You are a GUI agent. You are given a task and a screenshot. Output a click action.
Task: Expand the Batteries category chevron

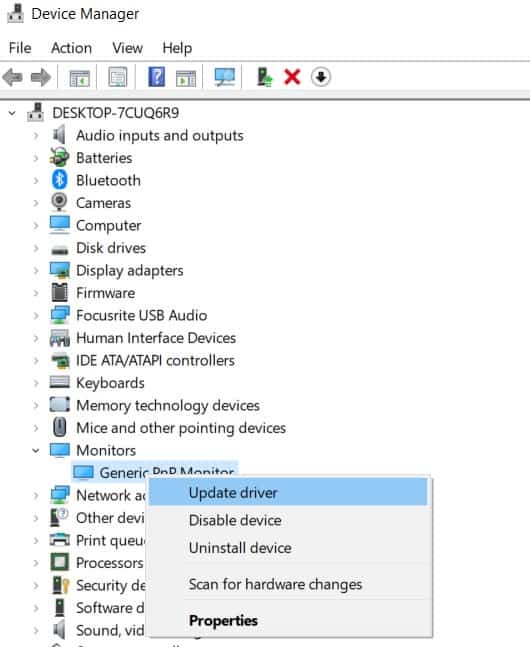click(36, 158)
